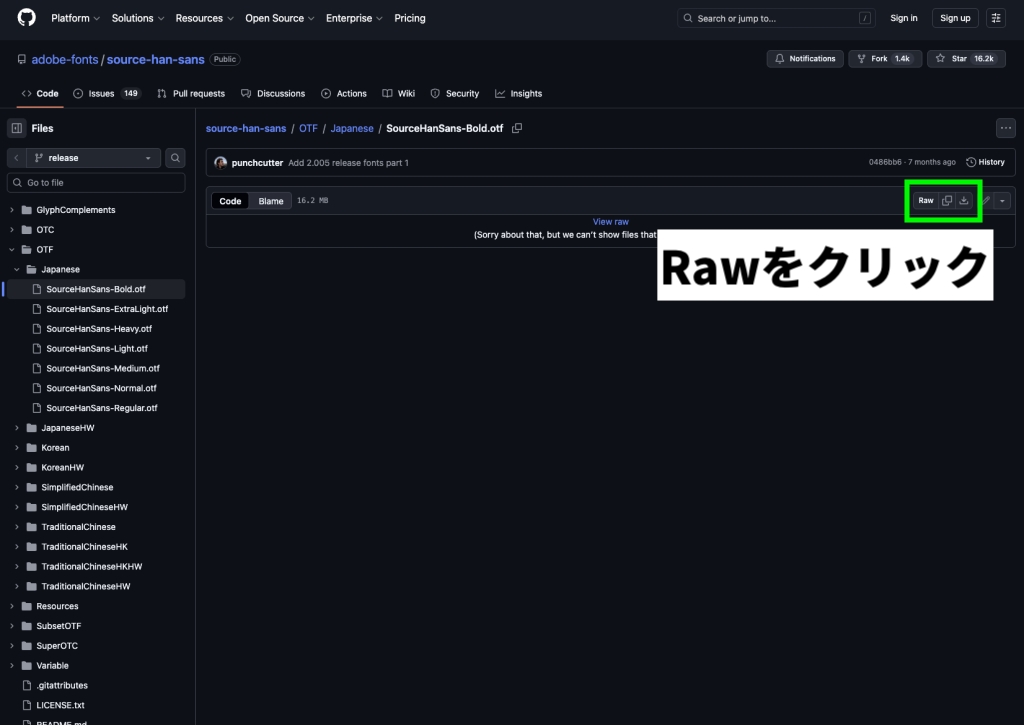Collapse the Files side panel icon

[x=17, y=128]
